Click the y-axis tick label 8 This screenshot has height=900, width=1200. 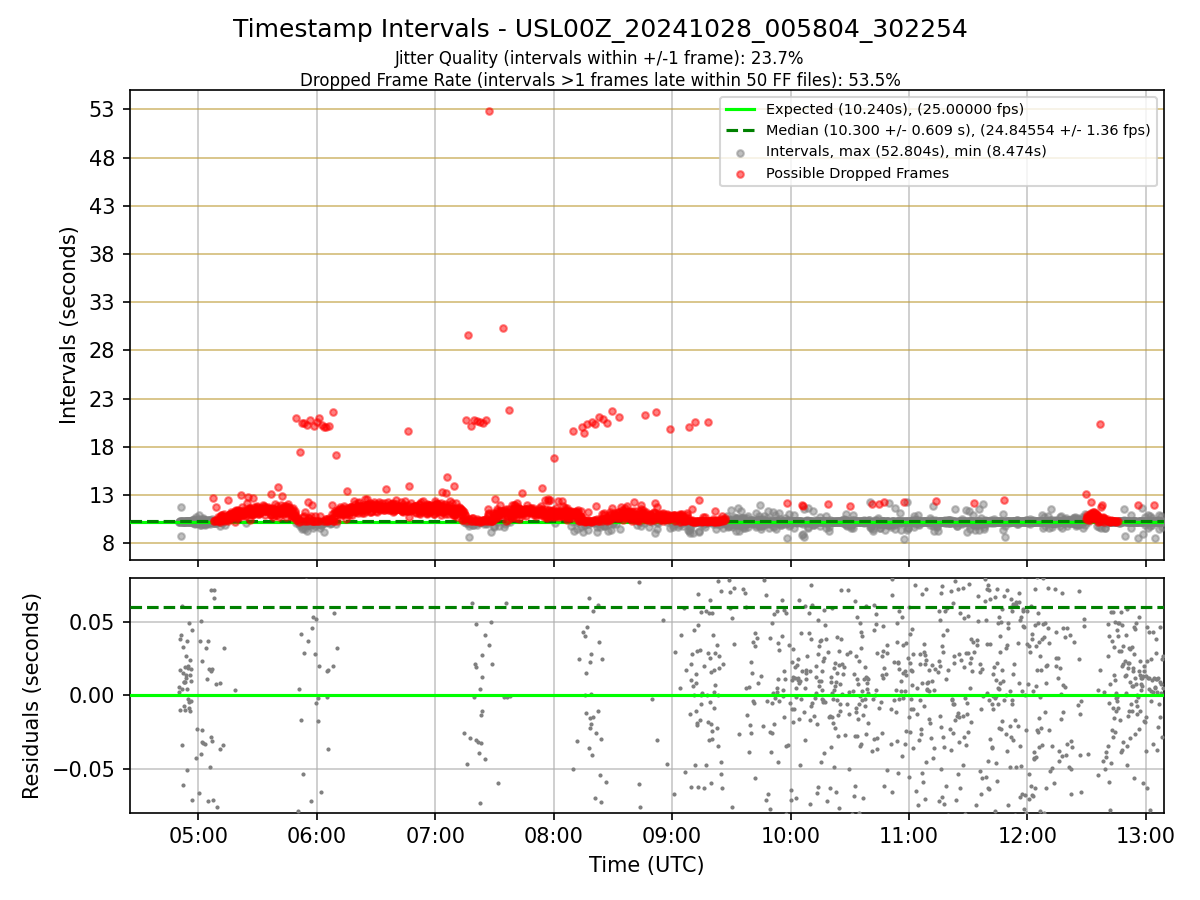pyautogui.click(x=111, y=543)
